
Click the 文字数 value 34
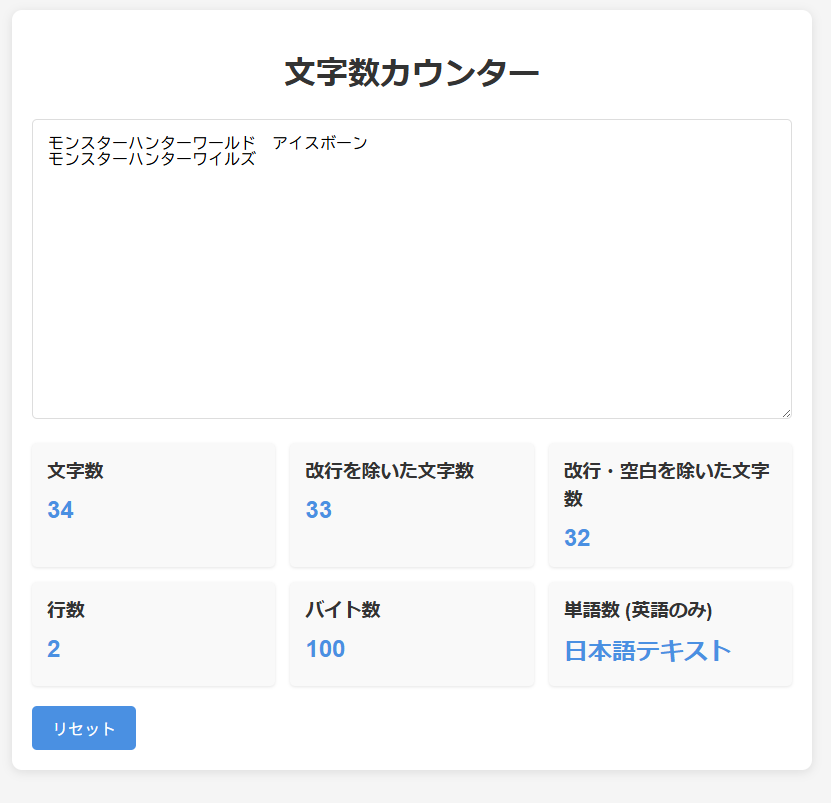coord(60,510)
